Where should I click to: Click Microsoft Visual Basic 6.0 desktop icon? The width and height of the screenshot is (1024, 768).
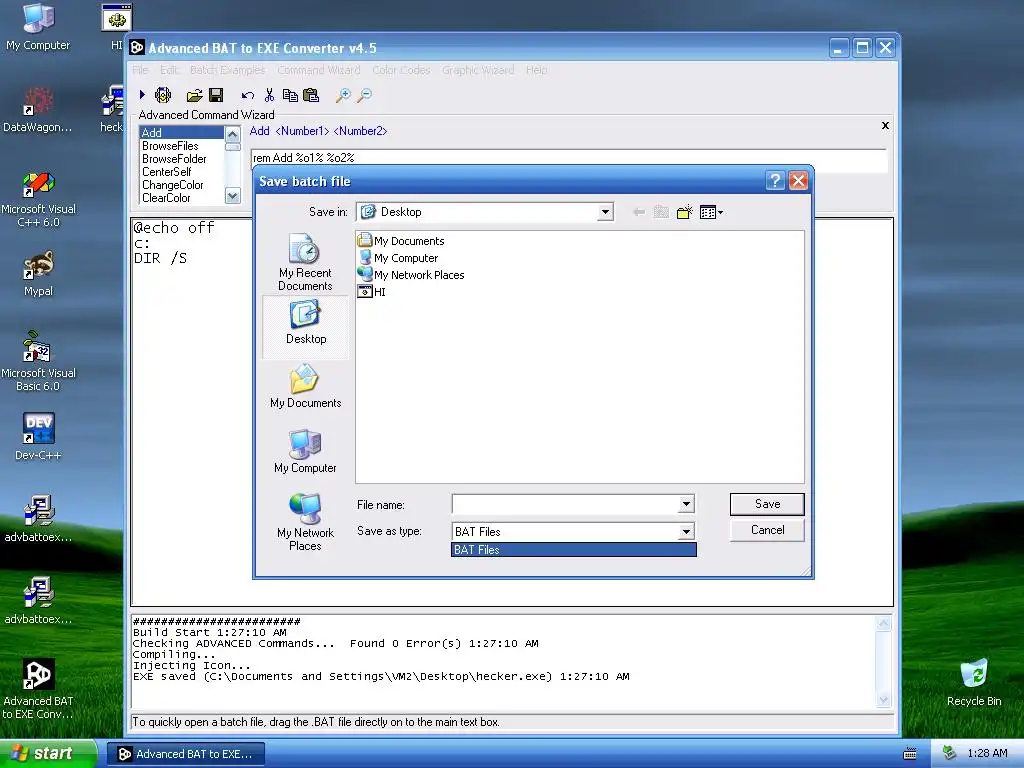[38, 362]
